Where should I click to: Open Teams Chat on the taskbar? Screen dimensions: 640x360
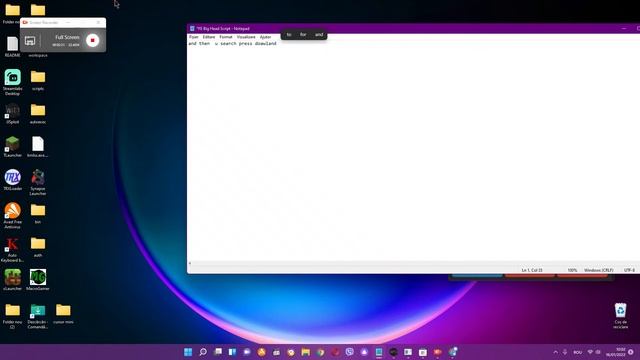(x=247, y=352)
